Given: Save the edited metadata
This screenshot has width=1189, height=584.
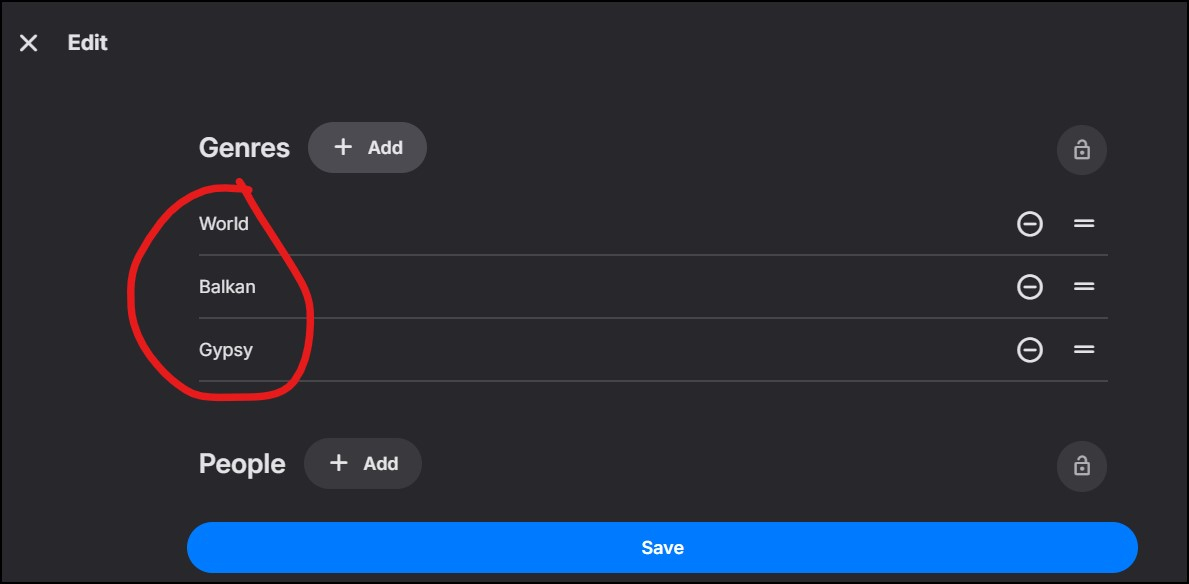Looking at the screenshot, I should (662, 548).
